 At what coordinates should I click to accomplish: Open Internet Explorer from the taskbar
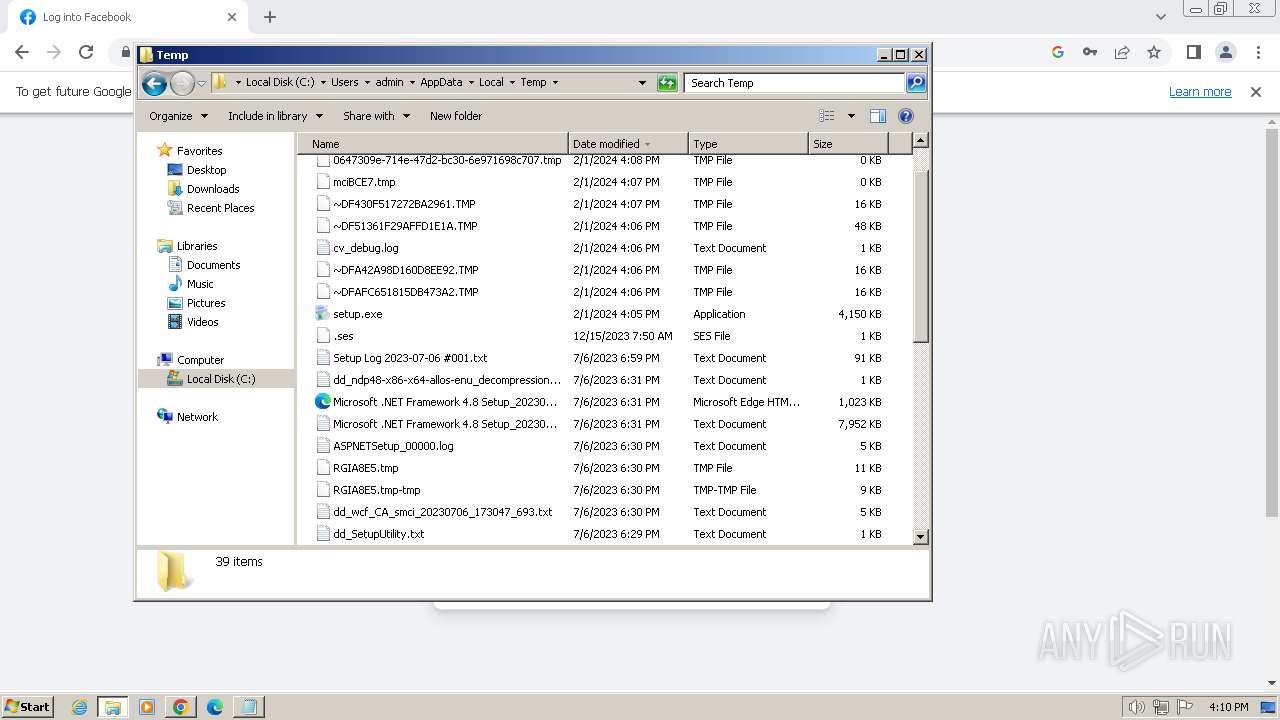point(79,707)
